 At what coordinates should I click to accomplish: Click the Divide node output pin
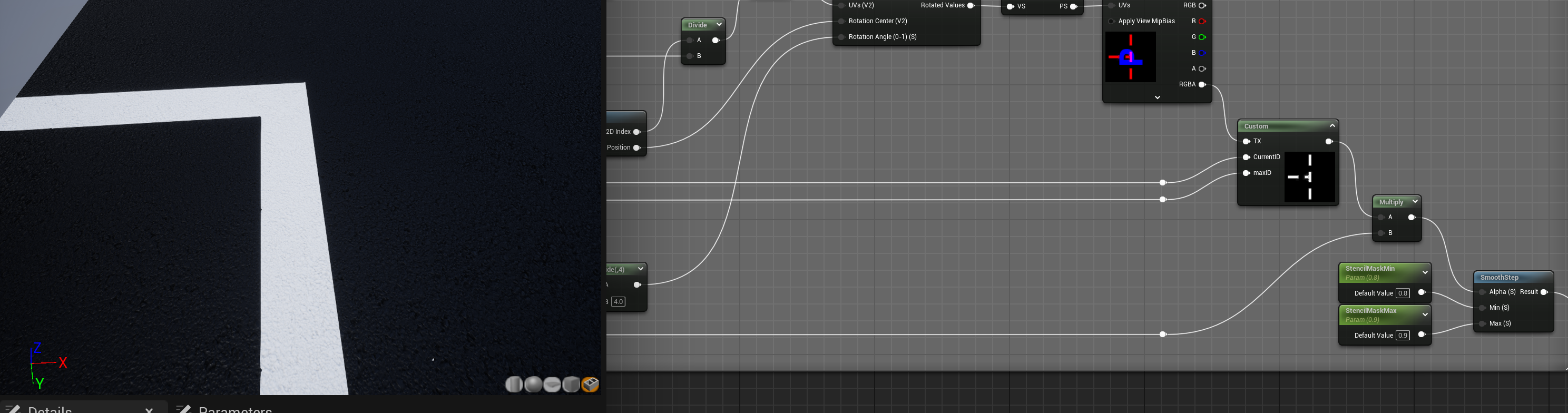coord(716,40)
